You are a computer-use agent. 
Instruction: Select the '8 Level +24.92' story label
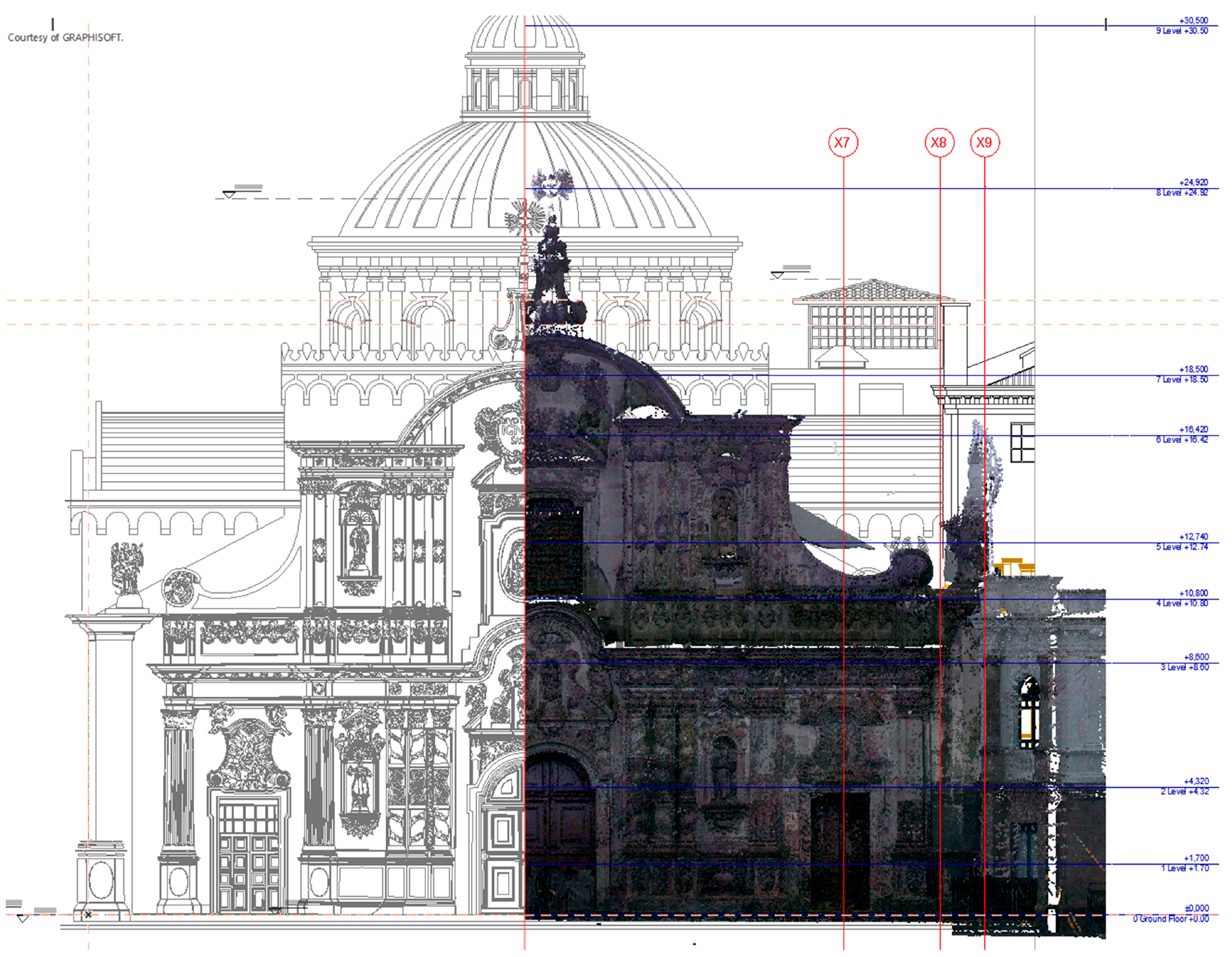coord(1182,193)
